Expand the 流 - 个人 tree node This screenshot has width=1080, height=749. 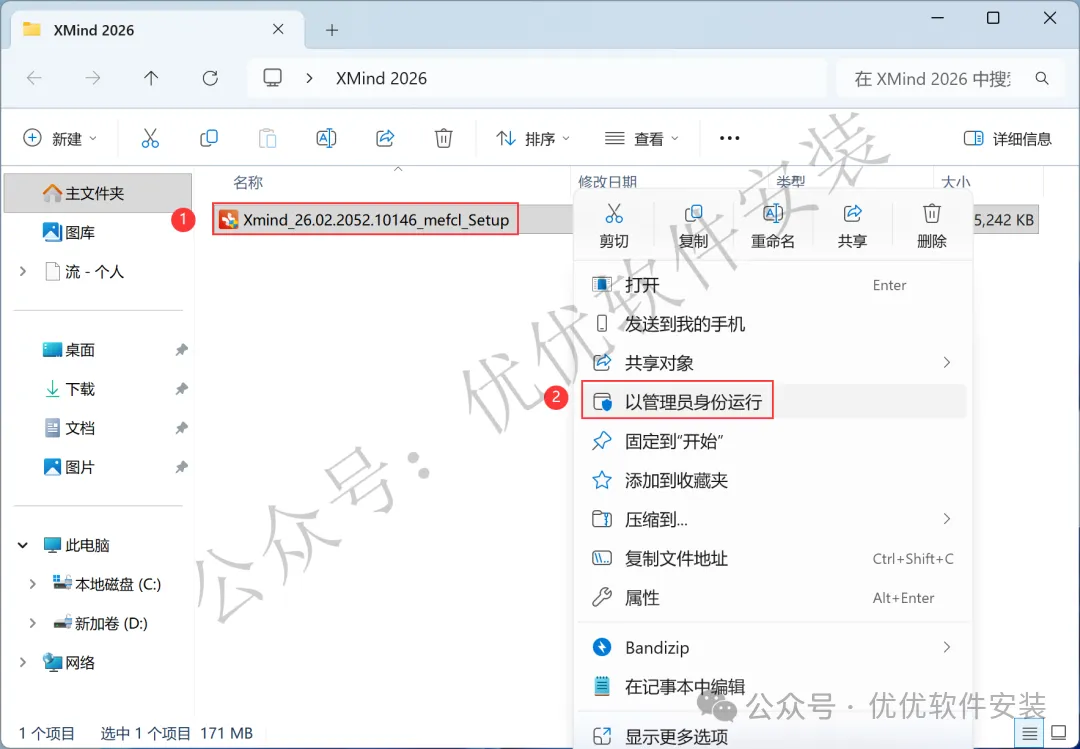tap(23, 271)
